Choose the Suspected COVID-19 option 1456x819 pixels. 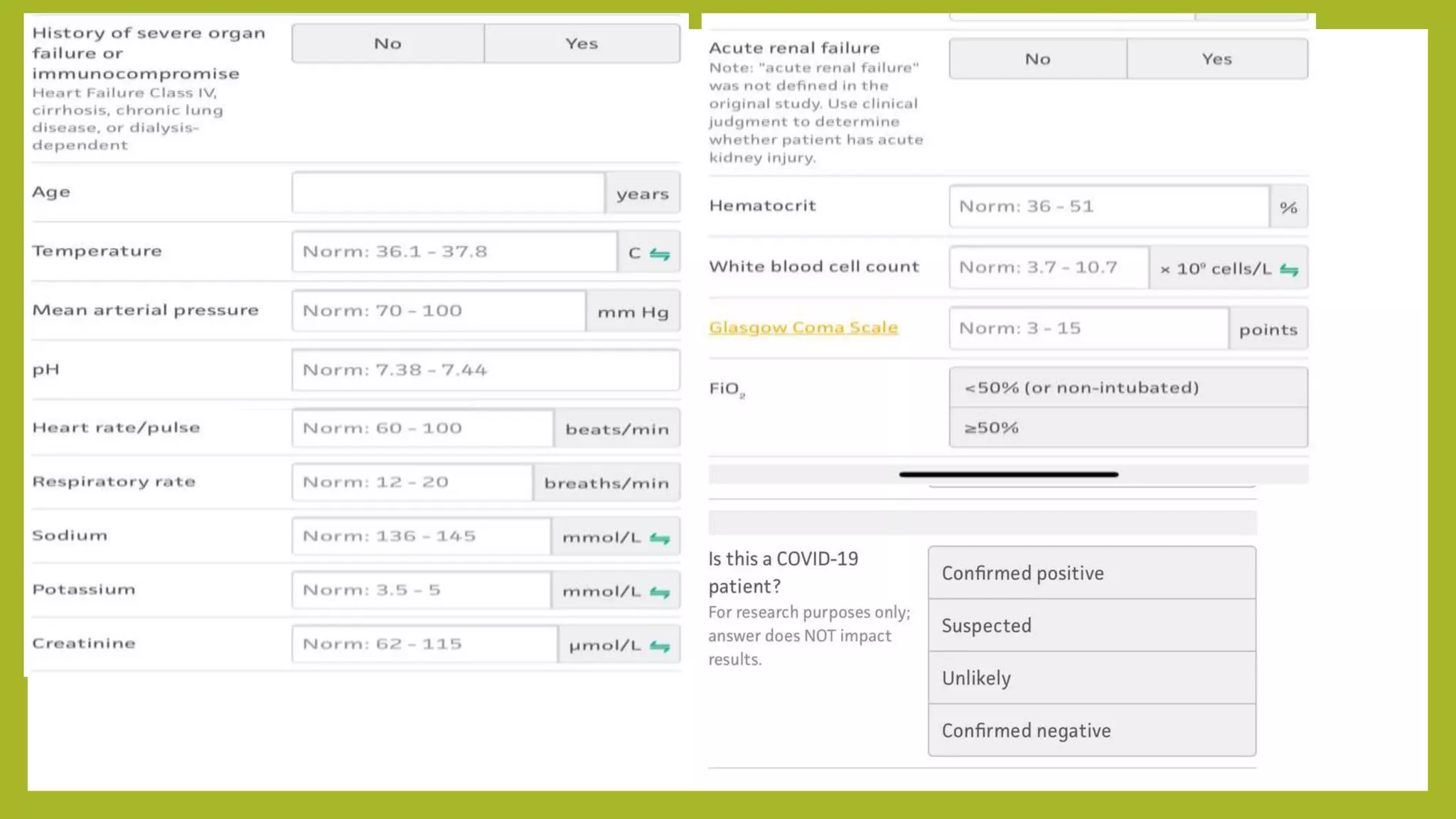point(1091,626)
